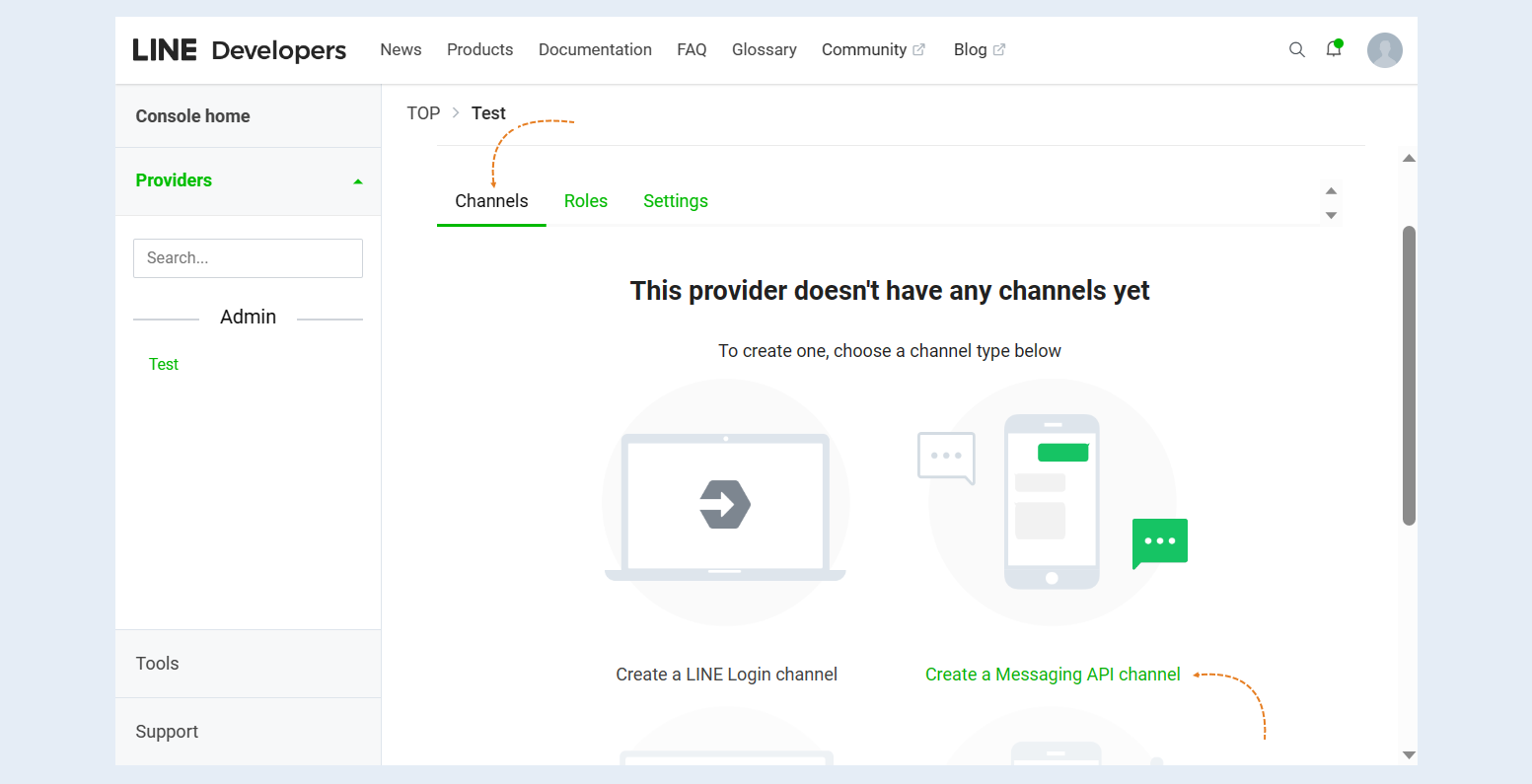This screenshot has height=784, width=1532.
Task: Click the Messaging API phone illustration
Action: point(1053,503)
